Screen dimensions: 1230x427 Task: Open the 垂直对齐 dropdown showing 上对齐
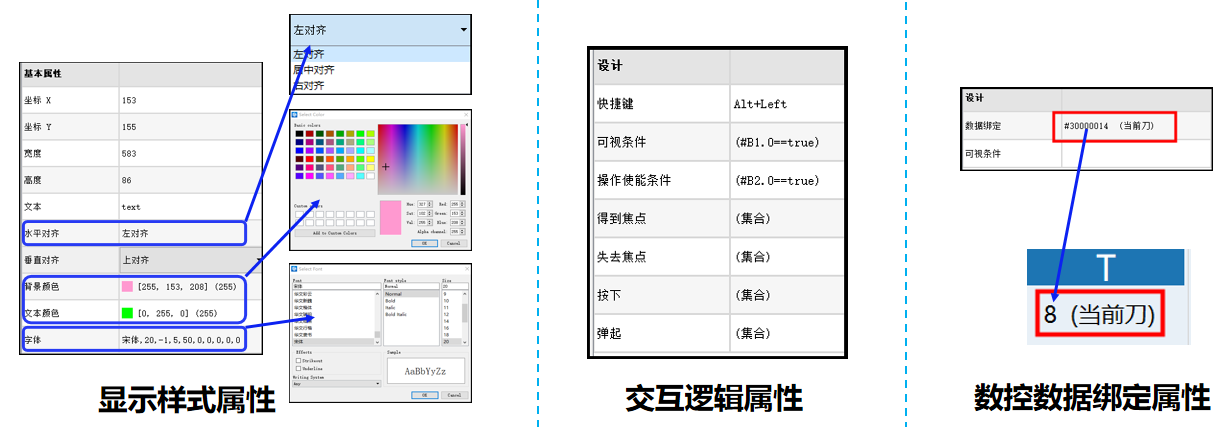pos(190,259)
